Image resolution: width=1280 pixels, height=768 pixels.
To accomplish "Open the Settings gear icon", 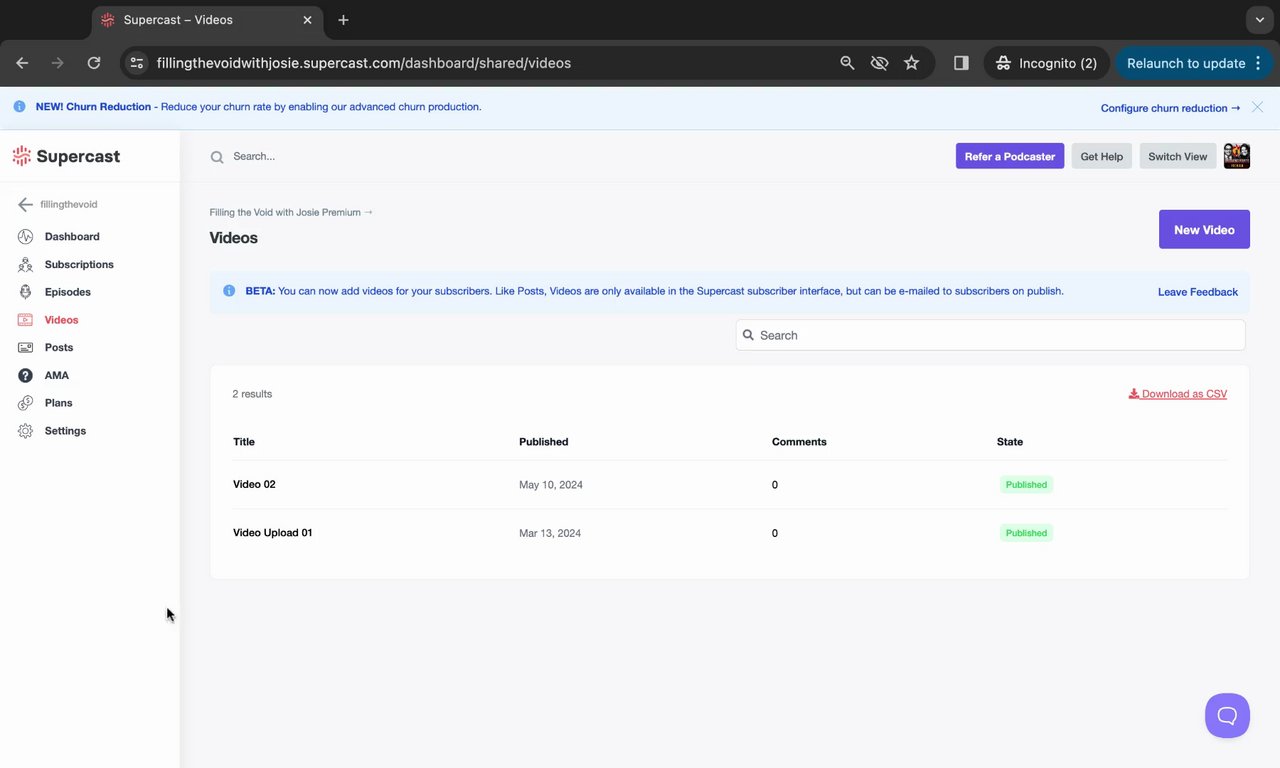I will (25, 431).
